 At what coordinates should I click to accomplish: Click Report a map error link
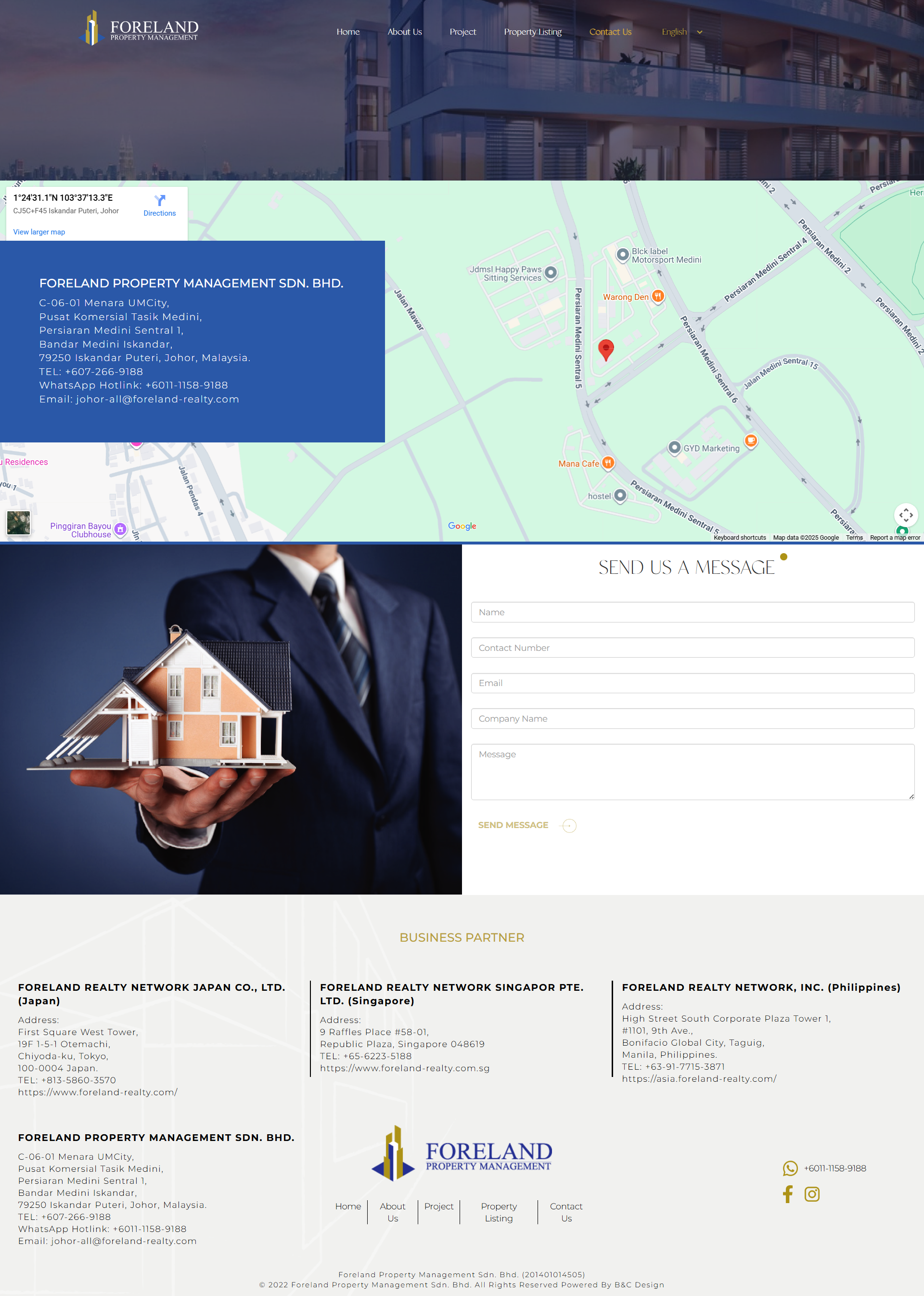[x=895, y=537]
